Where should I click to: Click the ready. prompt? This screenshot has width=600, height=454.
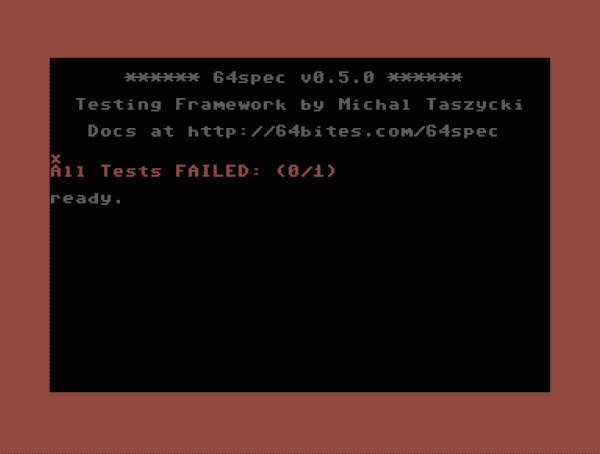tap(86, 198)
